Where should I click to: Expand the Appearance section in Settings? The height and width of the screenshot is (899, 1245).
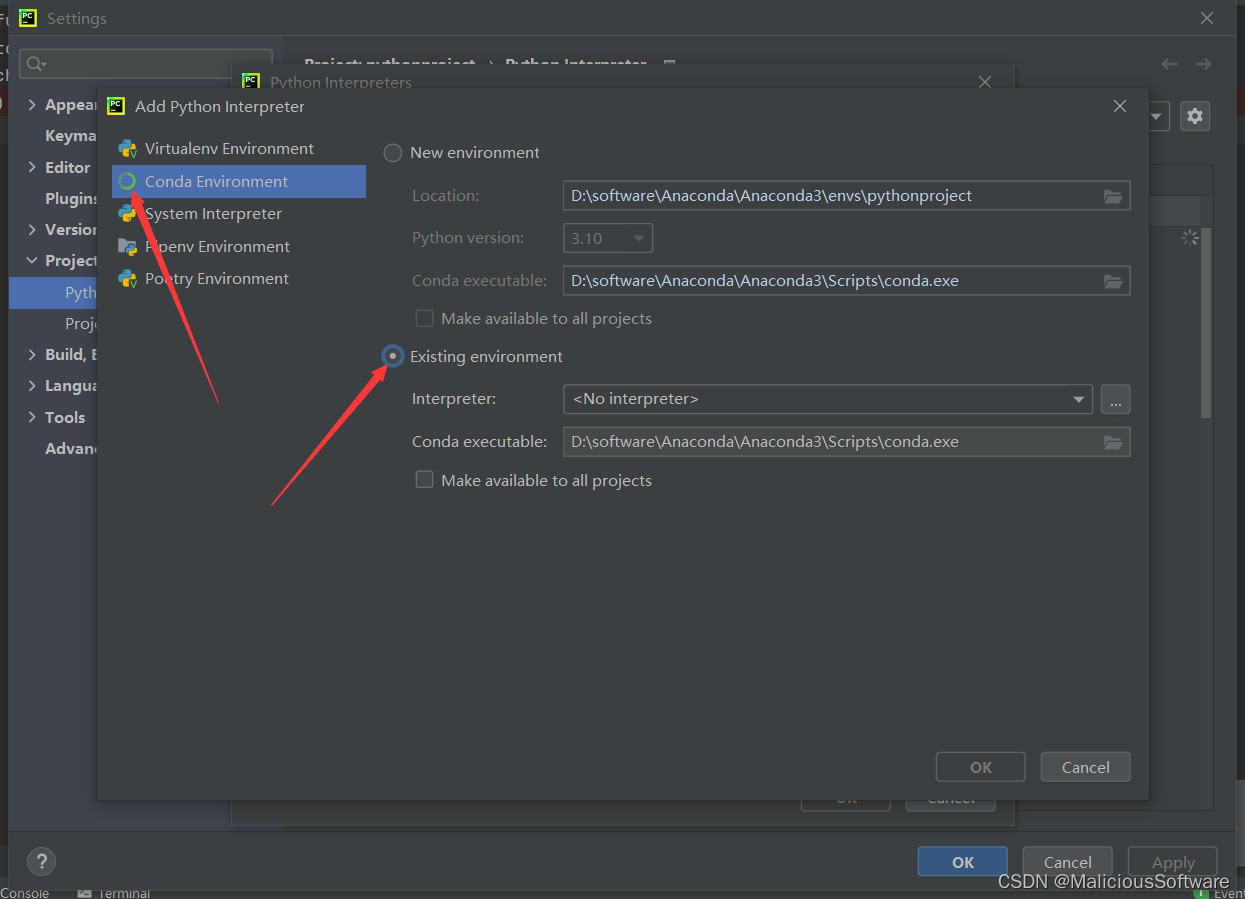(32, 105)
